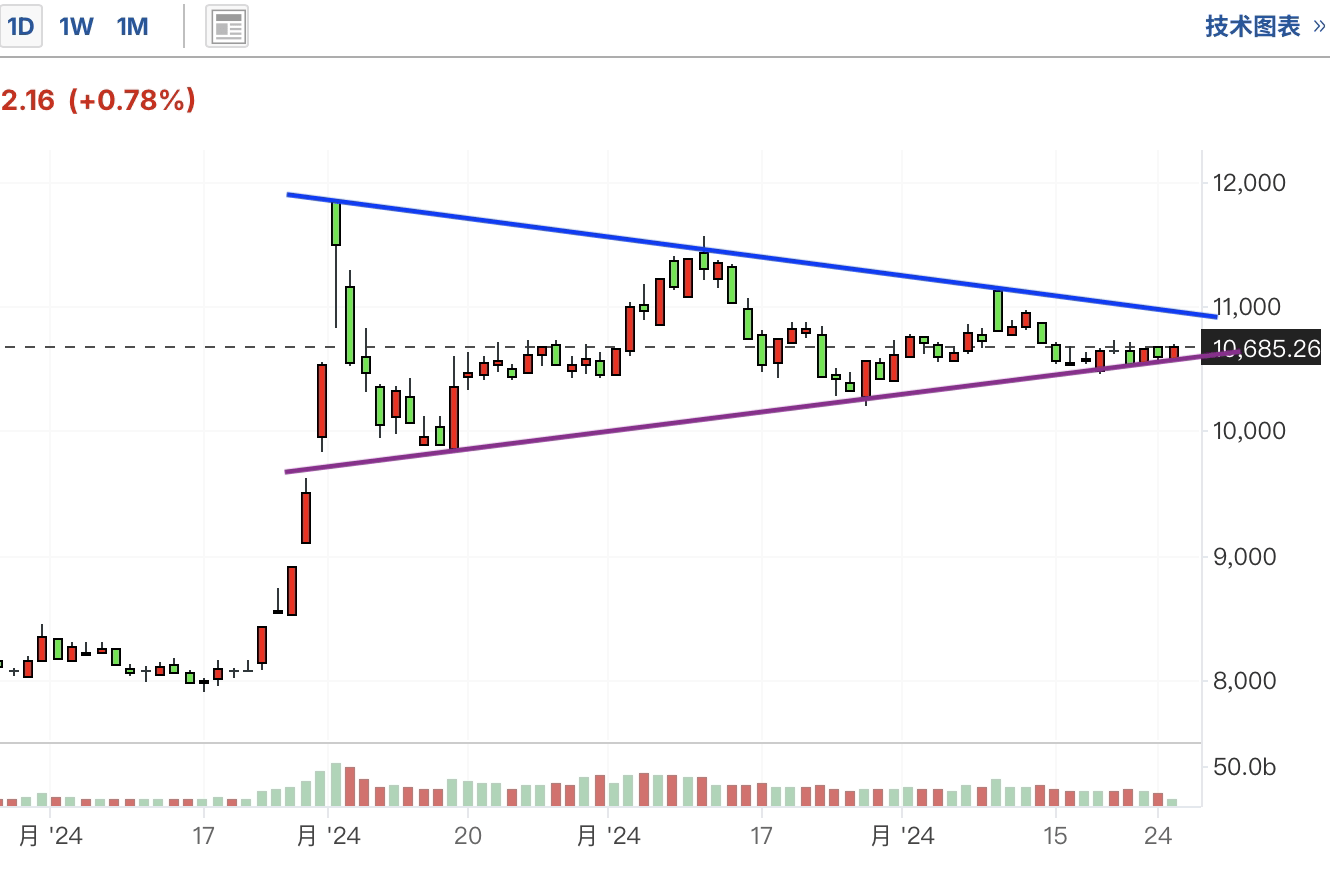Screen dimensions: 1330x870
Task: Click the 15 date label on time axis
Action: [1055, 835]
